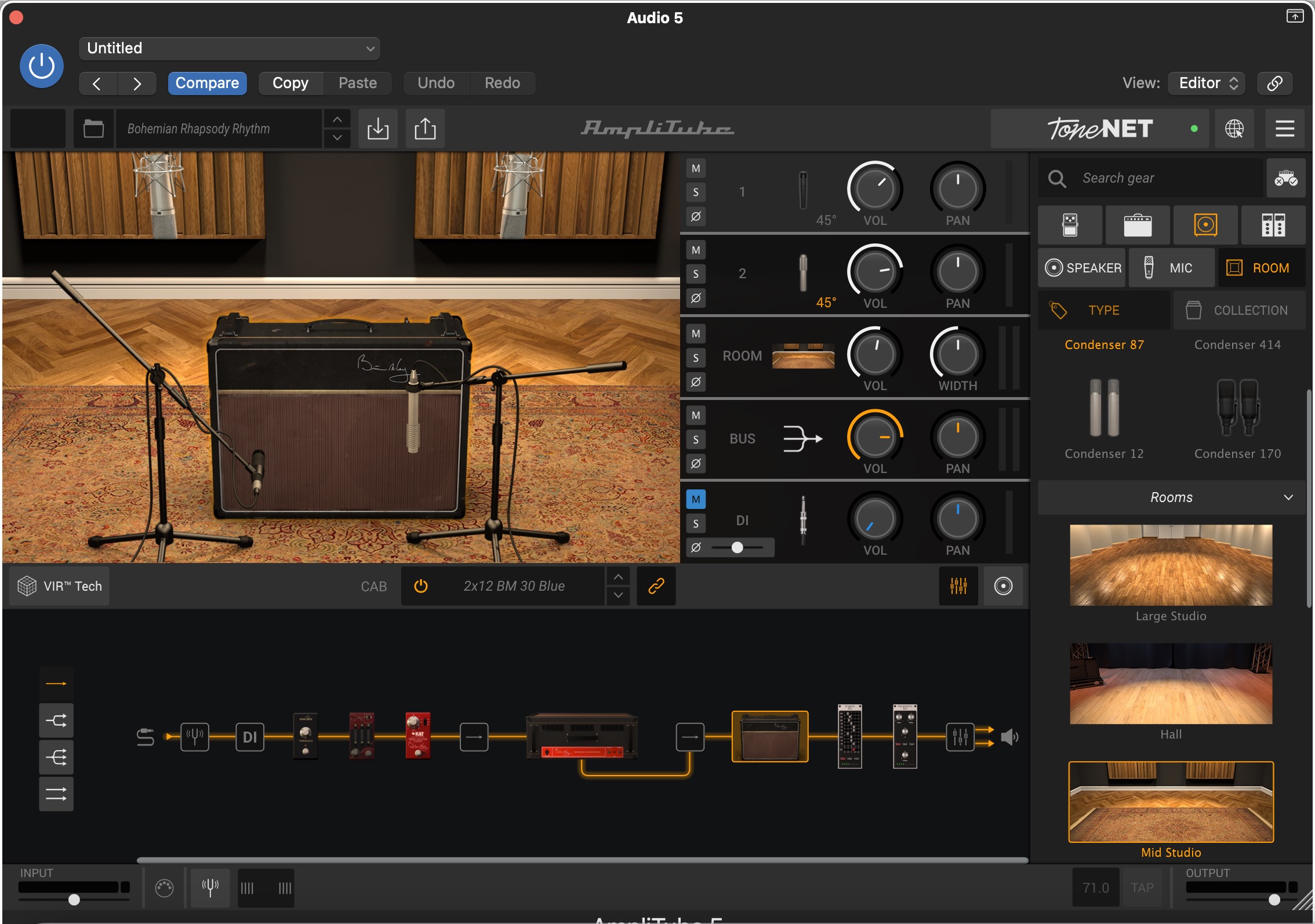Click the BUS VOL knob
The image size is (1315, 924).
tap(875, 437)
